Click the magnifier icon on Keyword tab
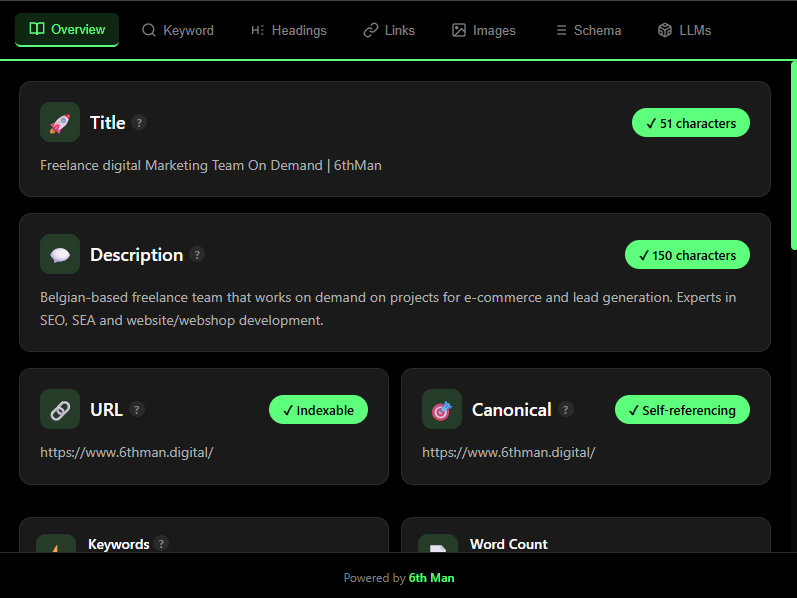797x598 pixels. point(148,30)
